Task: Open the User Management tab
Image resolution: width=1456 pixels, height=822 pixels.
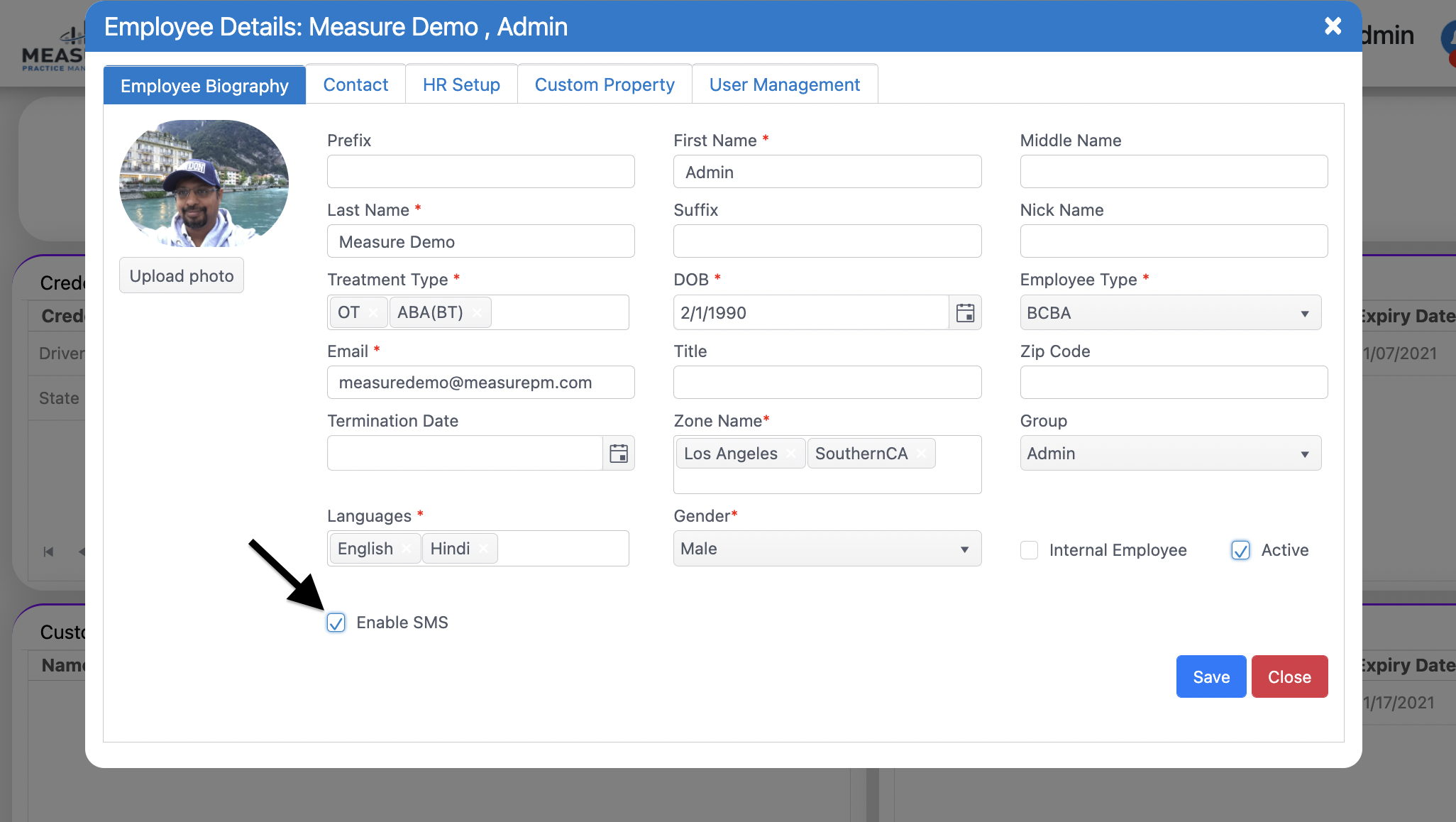Action: click(x=784, y=84)
